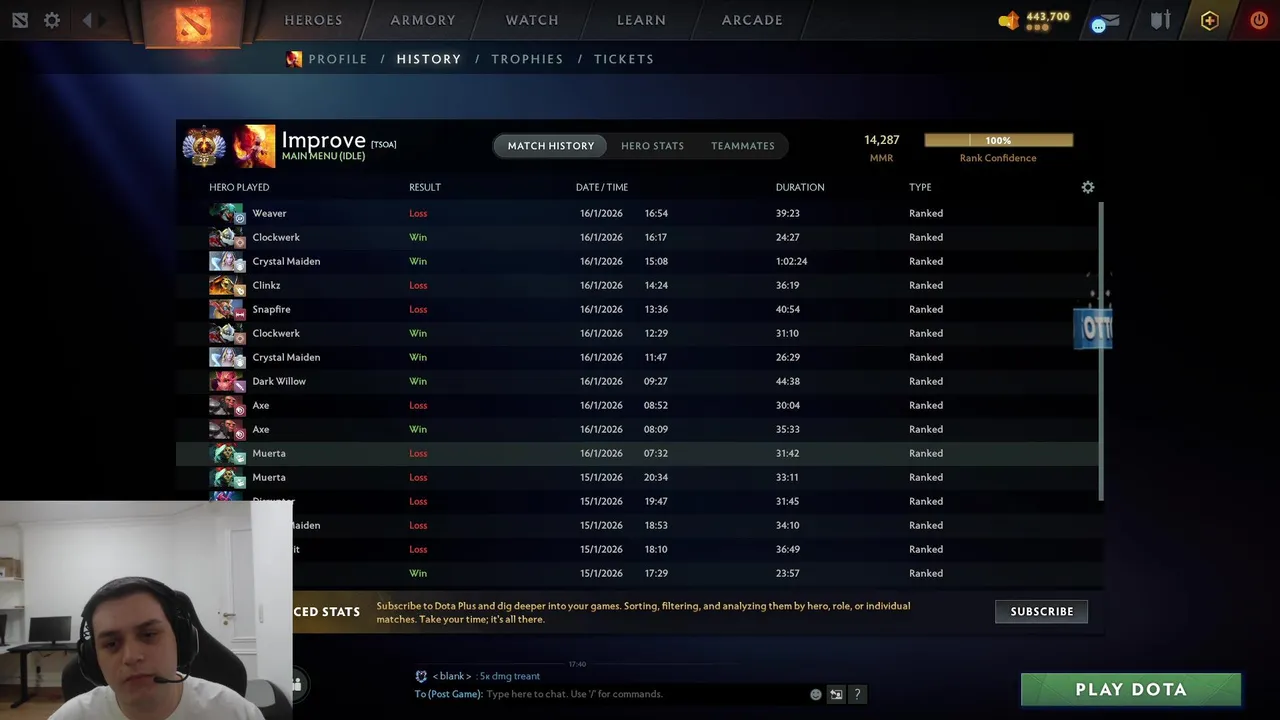This screenshot has width=1280, height=720.
Task: Open the ARMORY menu
Action: pyautogui.click(x=423, y=20)
